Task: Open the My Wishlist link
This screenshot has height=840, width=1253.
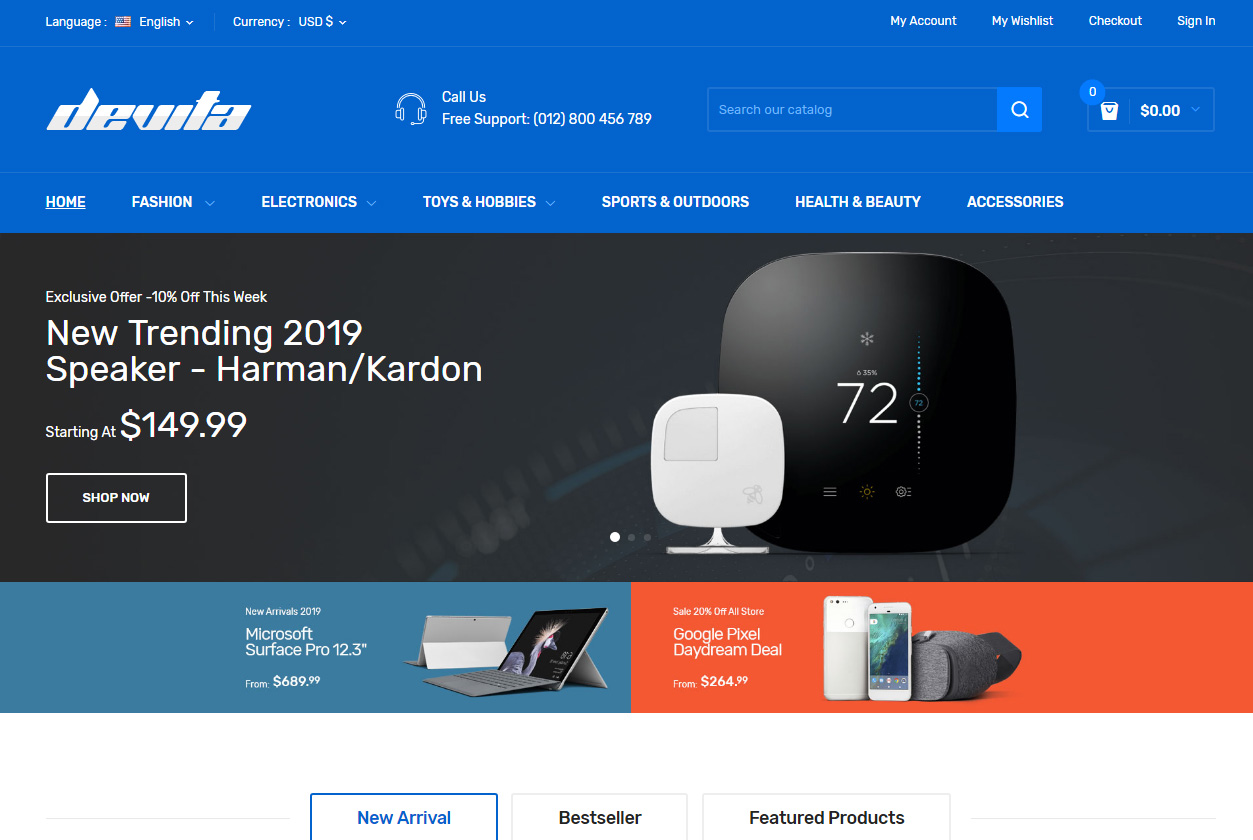Action: [x=1022, y=21]
